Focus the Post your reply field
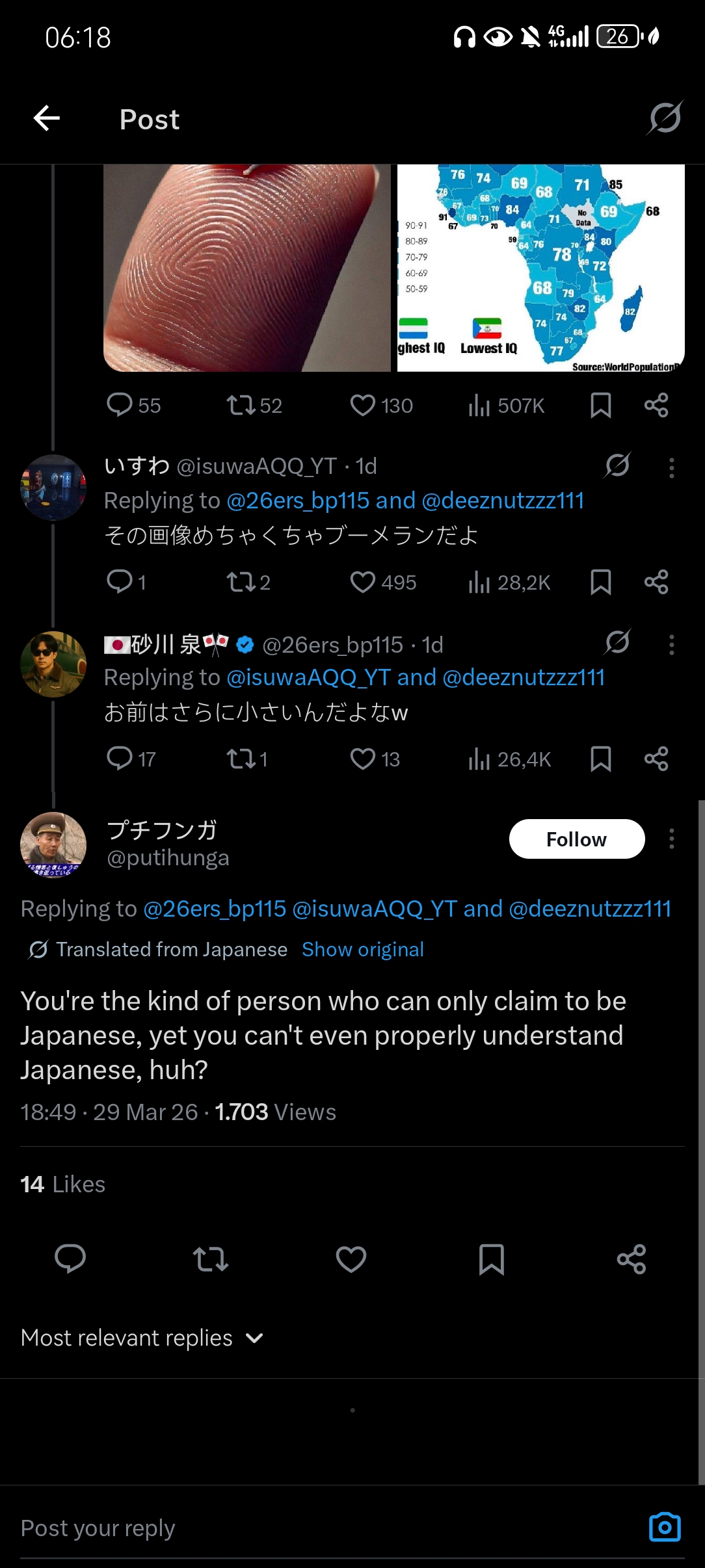Image resolution: width=705 pixels, height=1568 pixels. [325, 1528]
